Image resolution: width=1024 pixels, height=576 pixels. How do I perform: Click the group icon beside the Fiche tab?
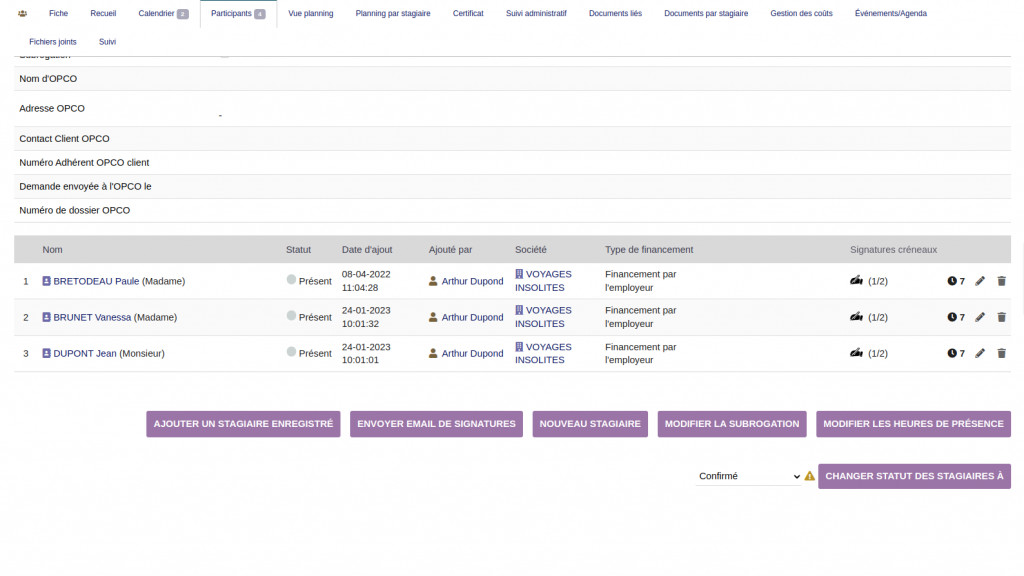22,13
